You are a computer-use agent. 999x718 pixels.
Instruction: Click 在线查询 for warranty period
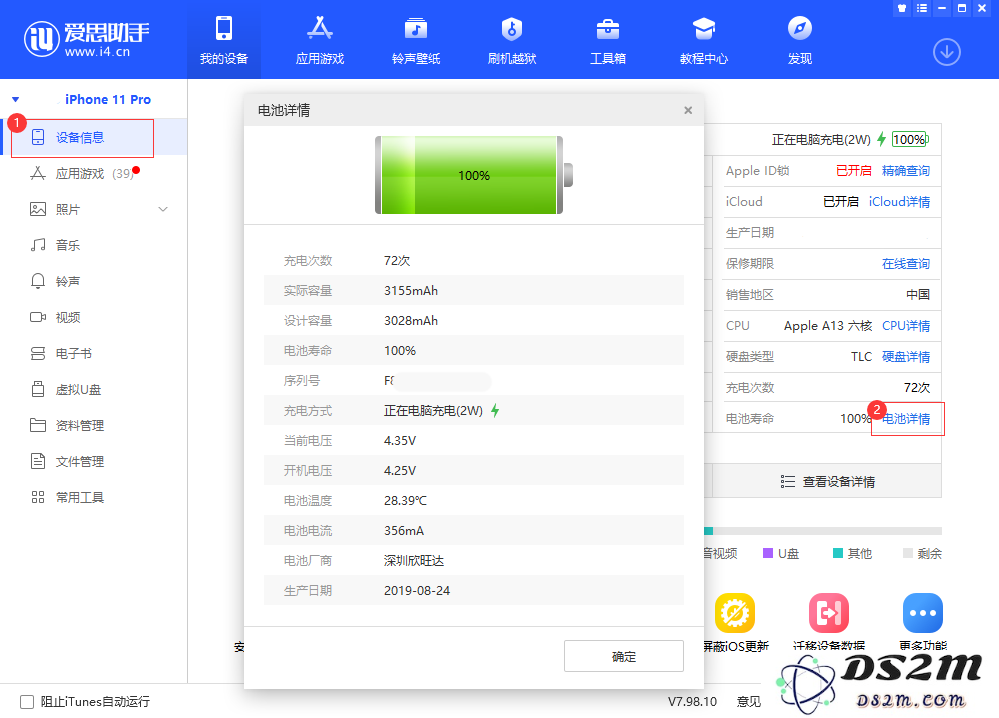tap(905, 264)
